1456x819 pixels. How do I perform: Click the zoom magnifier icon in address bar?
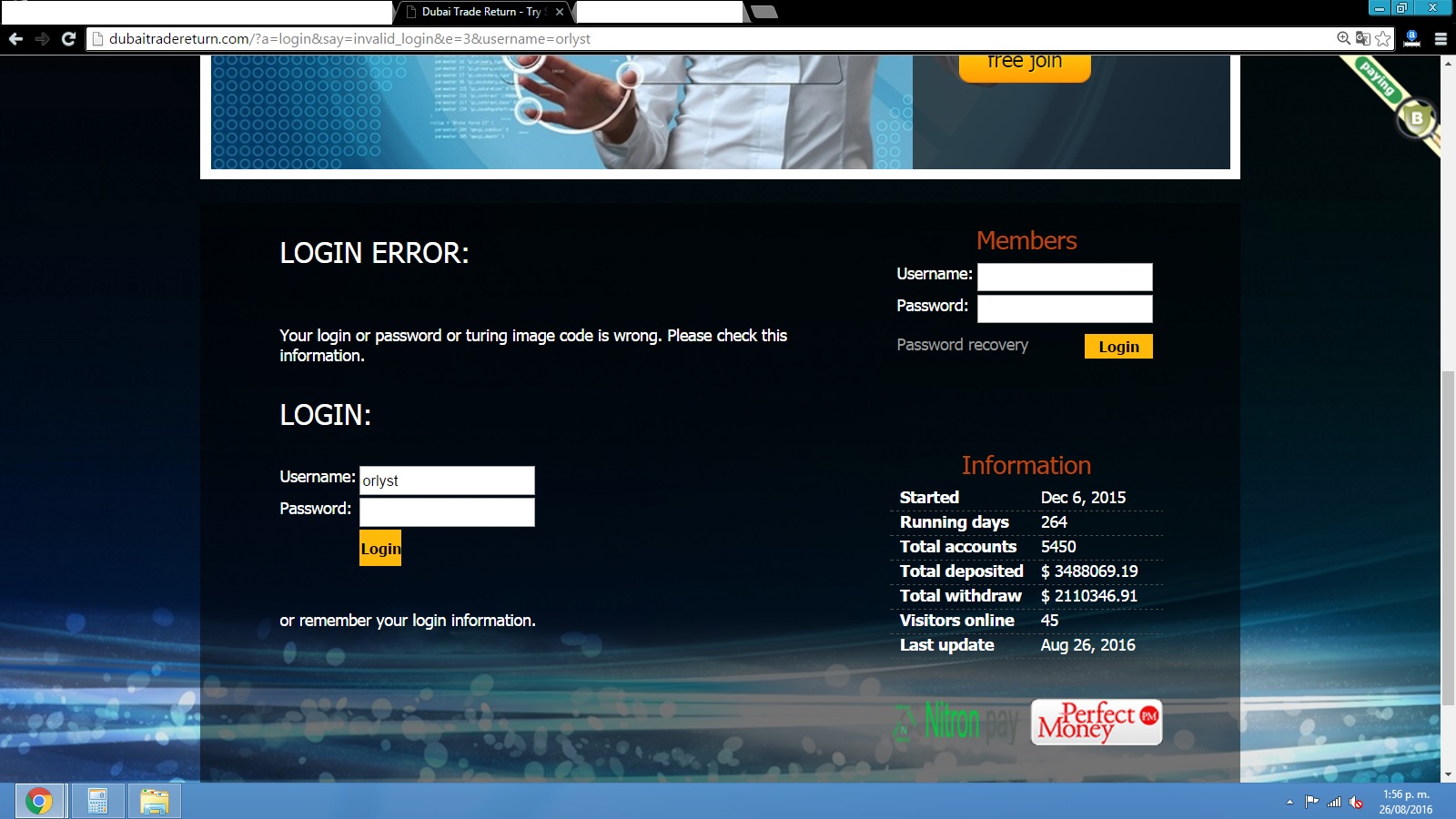pos(1343,38)
